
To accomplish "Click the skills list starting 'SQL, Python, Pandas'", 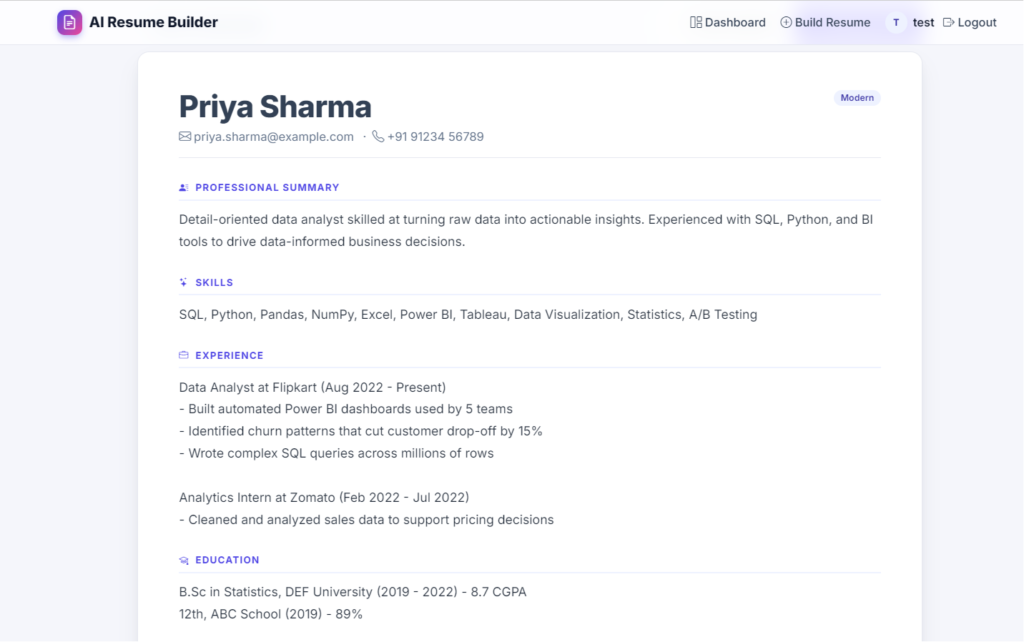I will pos(468,314).
